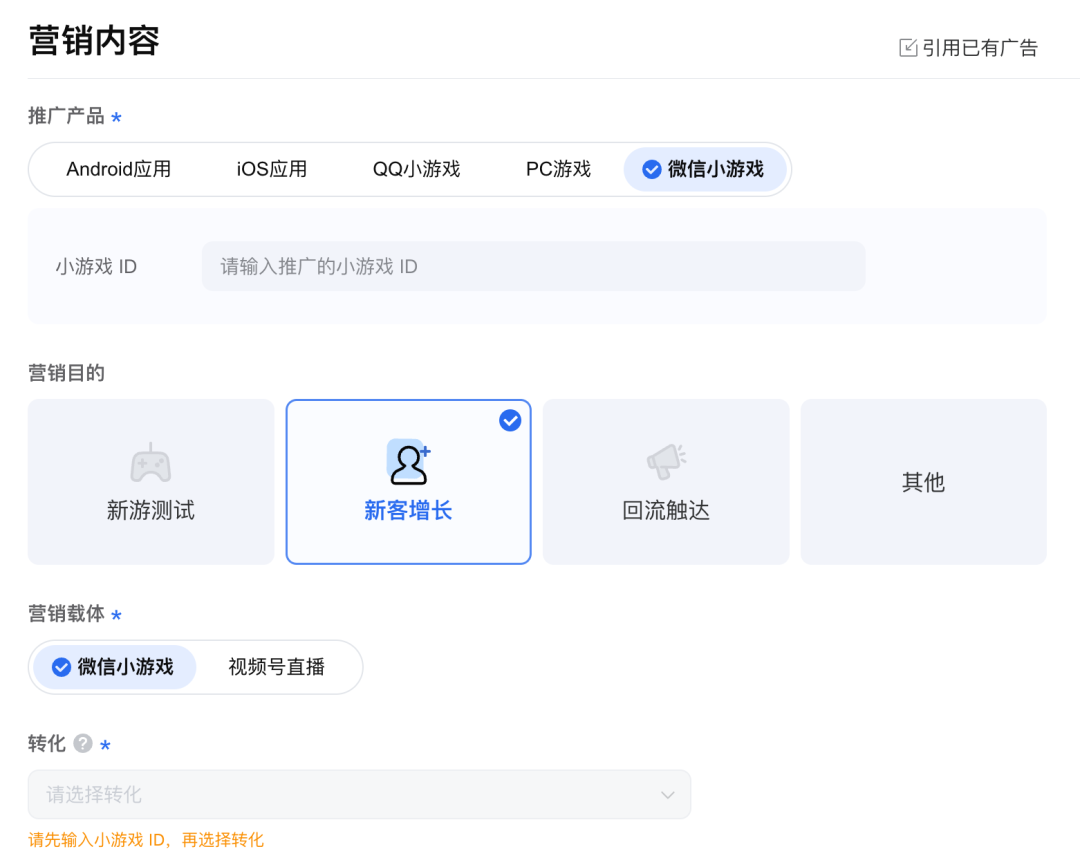Click the 引用已有广告 link icon

coord(908,48)
